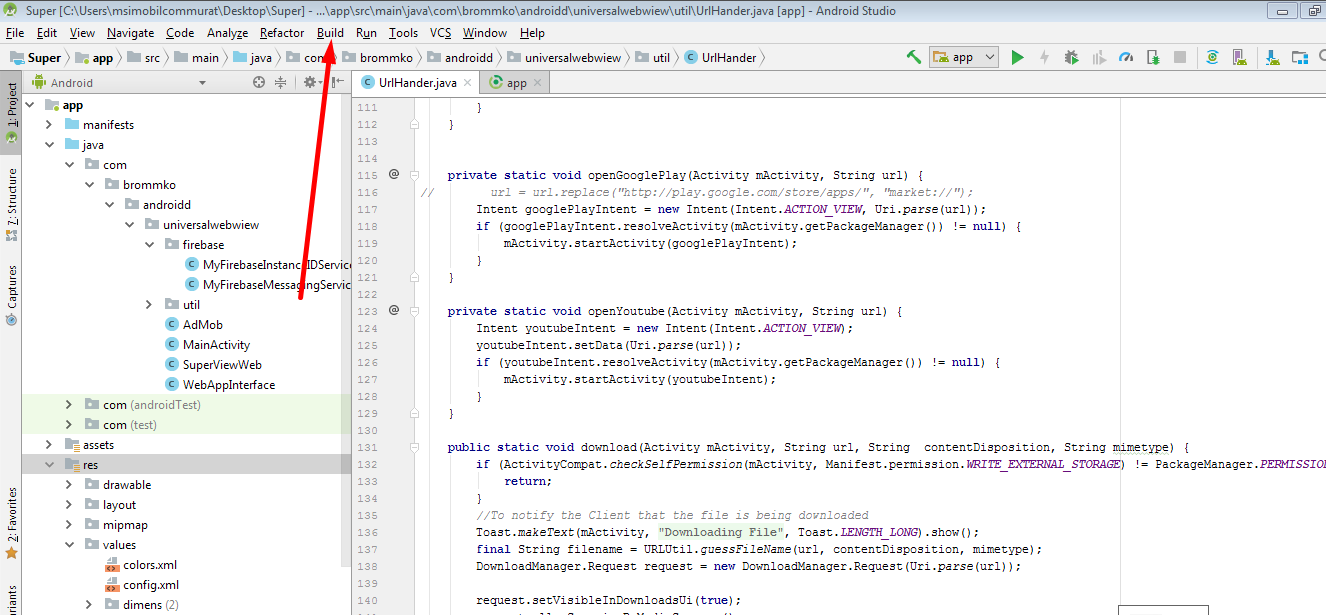
Task: Click Collapse All in Project panel
Action: click(x=281, y=82)
